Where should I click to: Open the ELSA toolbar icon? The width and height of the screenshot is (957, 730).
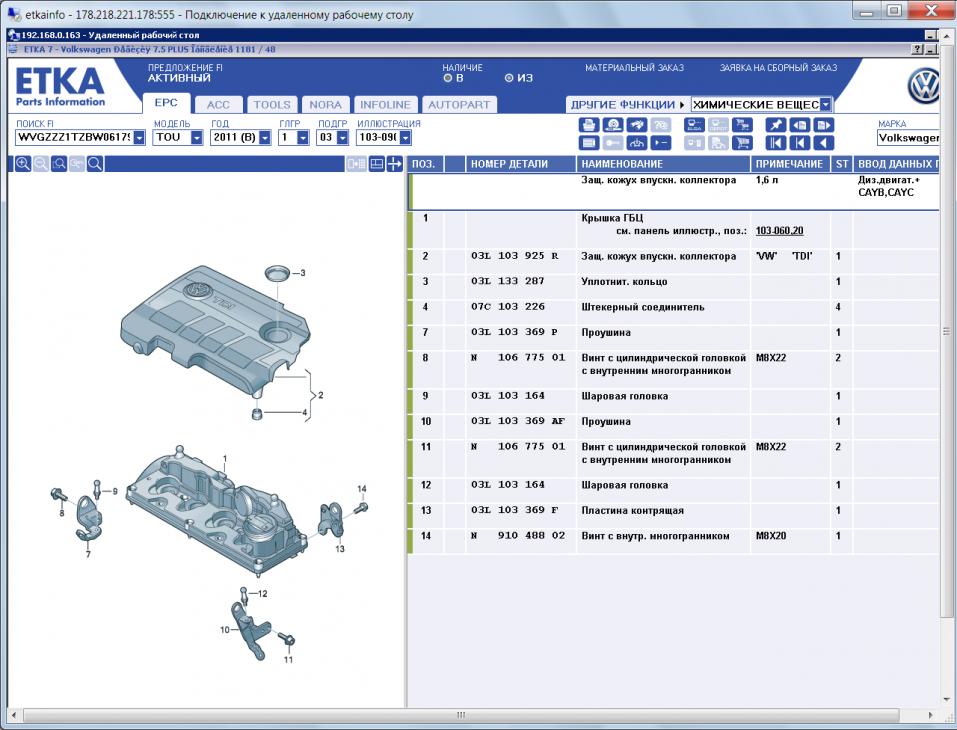695,125
